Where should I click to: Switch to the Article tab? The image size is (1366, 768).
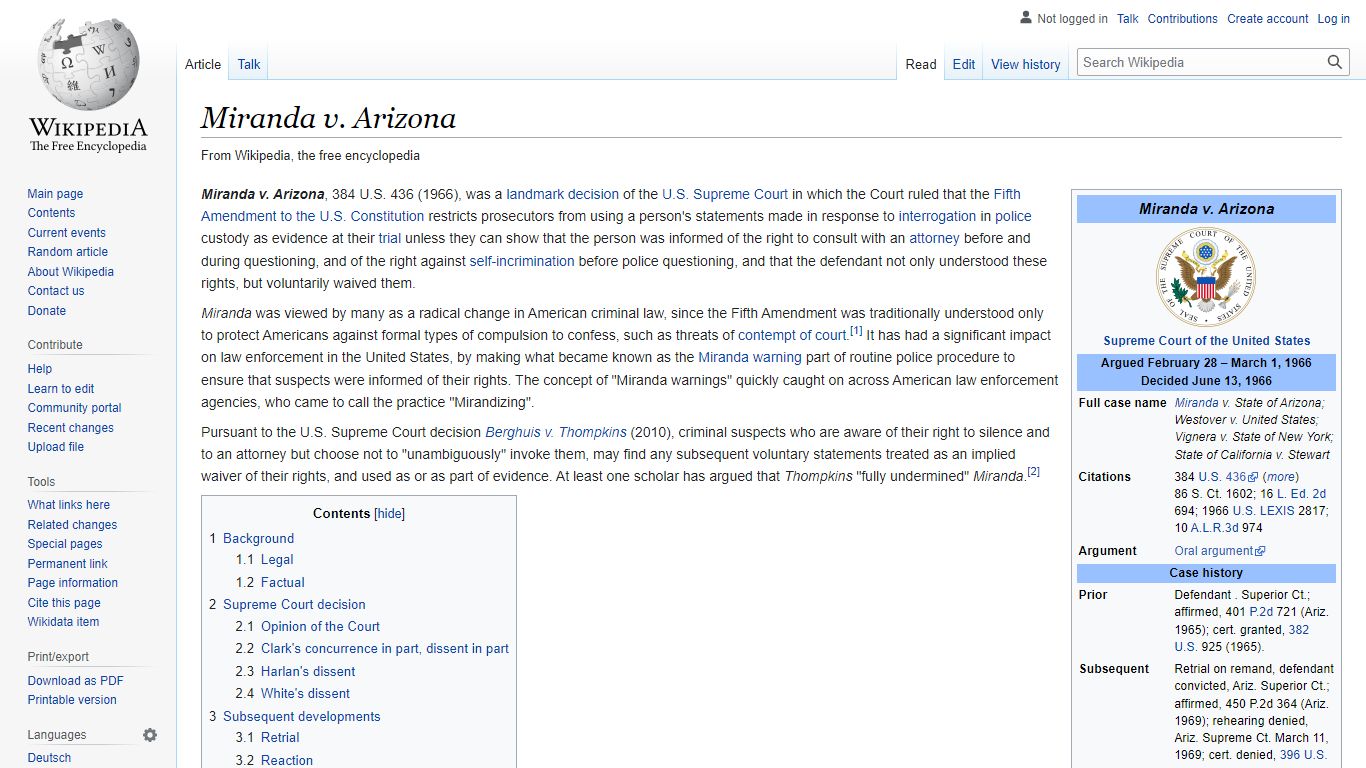[203, 64]
